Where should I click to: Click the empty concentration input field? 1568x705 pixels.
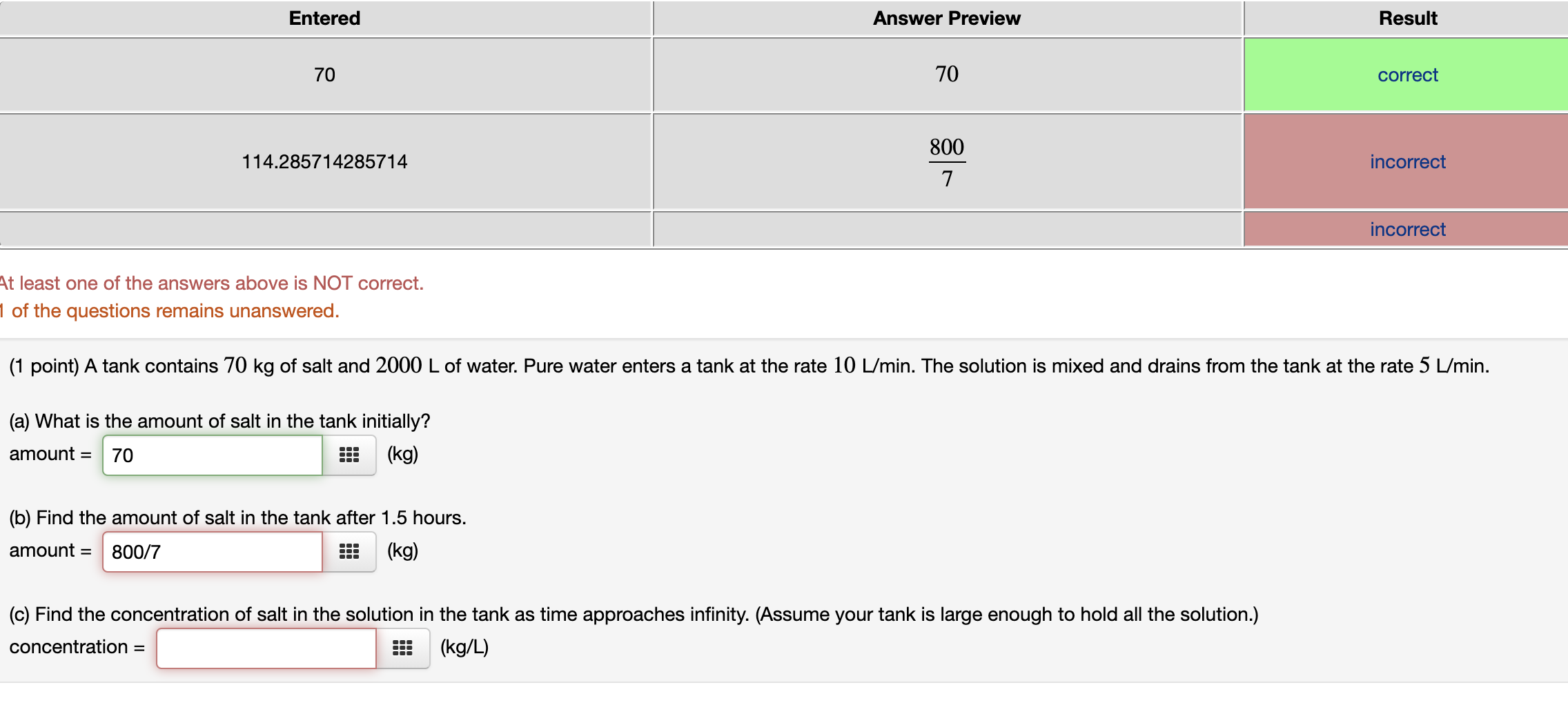pos(266,647)
